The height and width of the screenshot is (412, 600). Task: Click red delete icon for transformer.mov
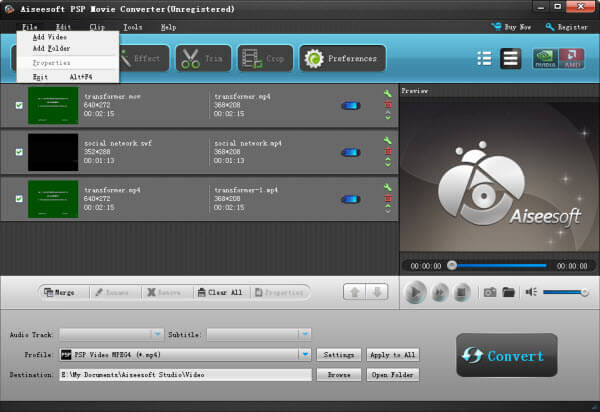[x=388, y=104]
